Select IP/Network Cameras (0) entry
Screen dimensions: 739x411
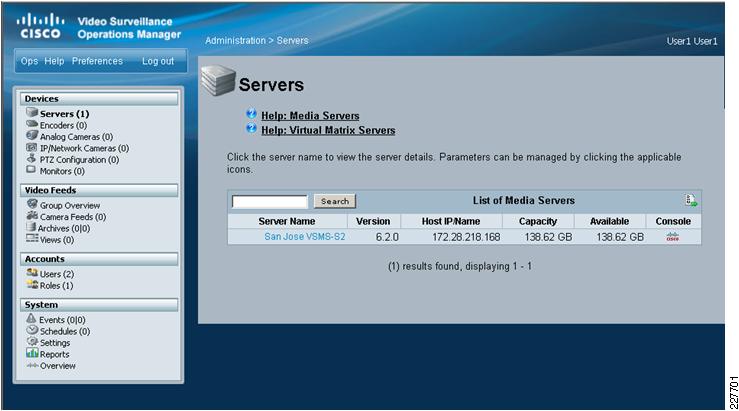(84, 148)
